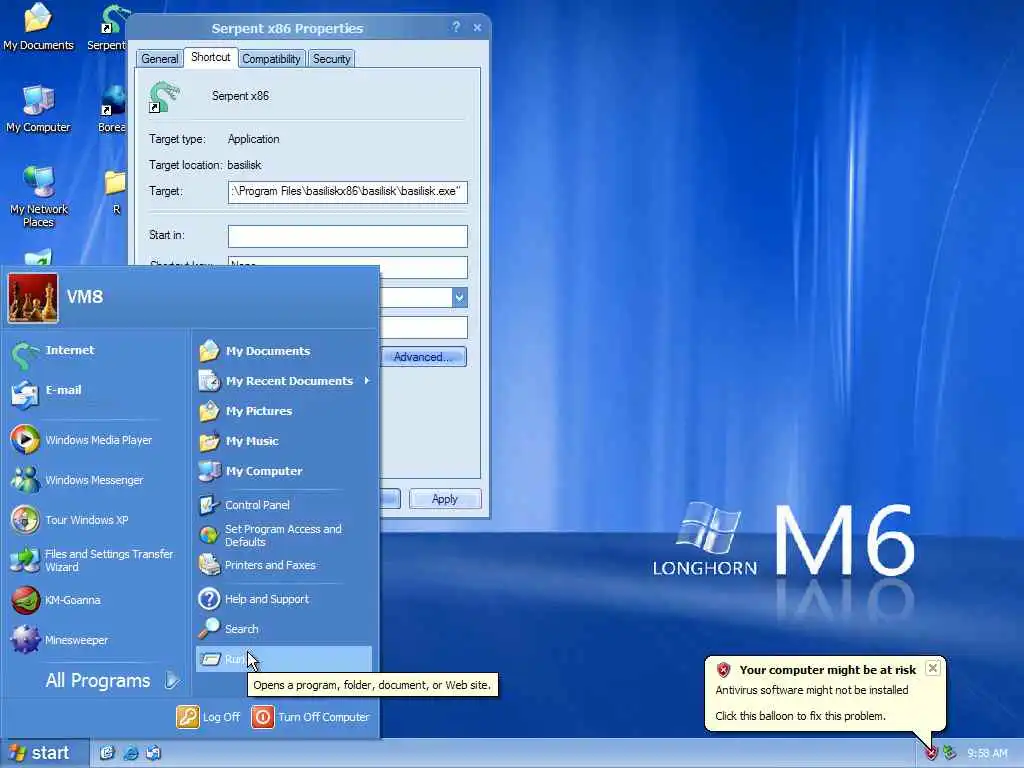
Task: Select the Serpent shortcut on the desktop
Action: pos(108,27)
